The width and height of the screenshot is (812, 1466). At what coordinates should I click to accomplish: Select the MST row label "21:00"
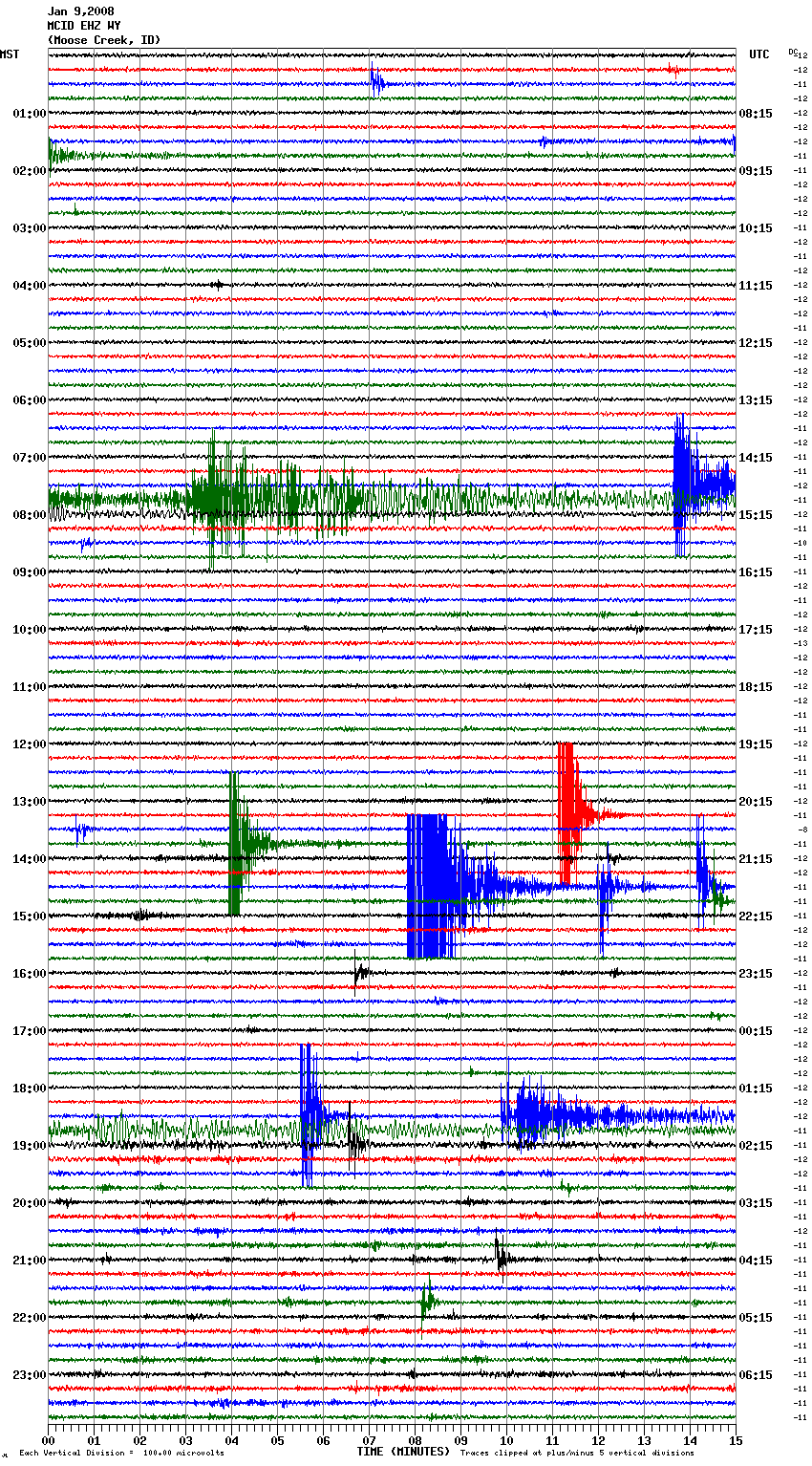click(x=30, y=1260)
